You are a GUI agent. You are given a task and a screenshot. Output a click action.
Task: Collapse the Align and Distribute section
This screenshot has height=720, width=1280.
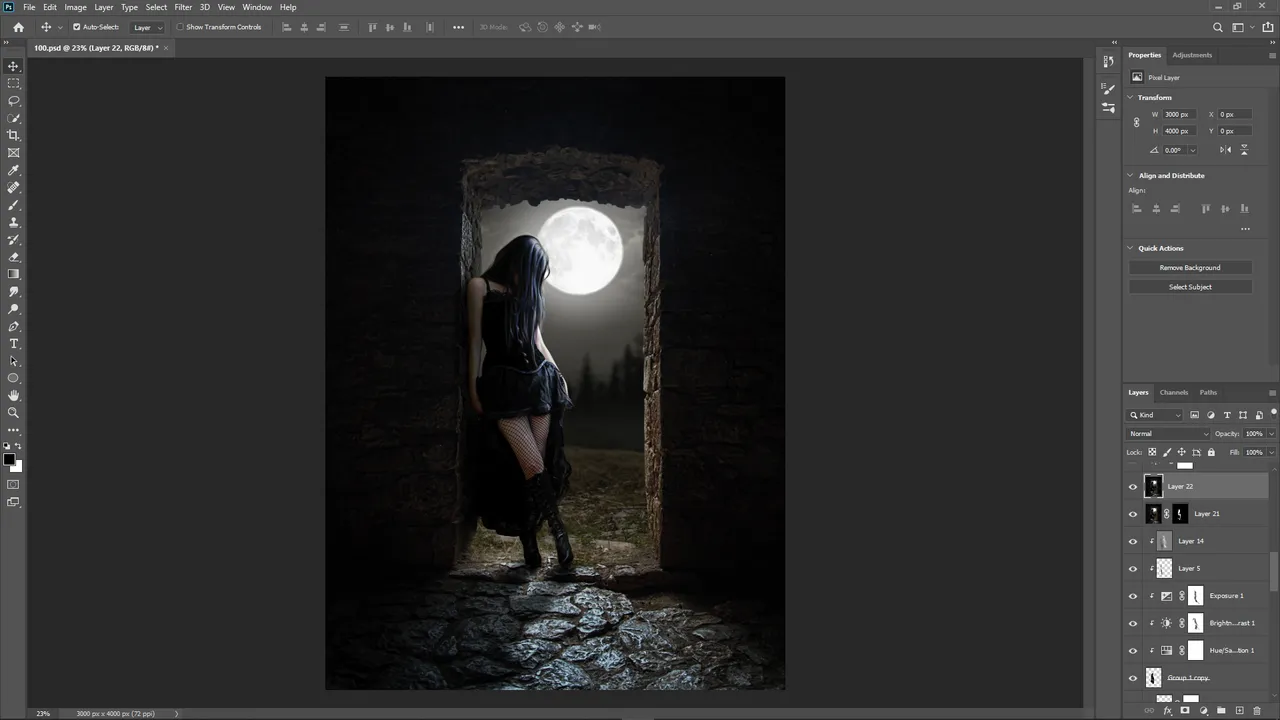pyautogui.click(x=1130, y=175)
